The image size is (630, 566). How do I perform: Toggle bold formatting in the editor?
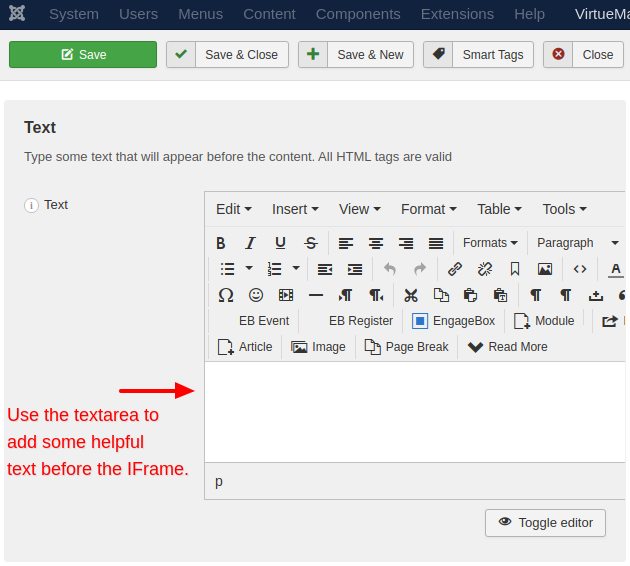221,243
